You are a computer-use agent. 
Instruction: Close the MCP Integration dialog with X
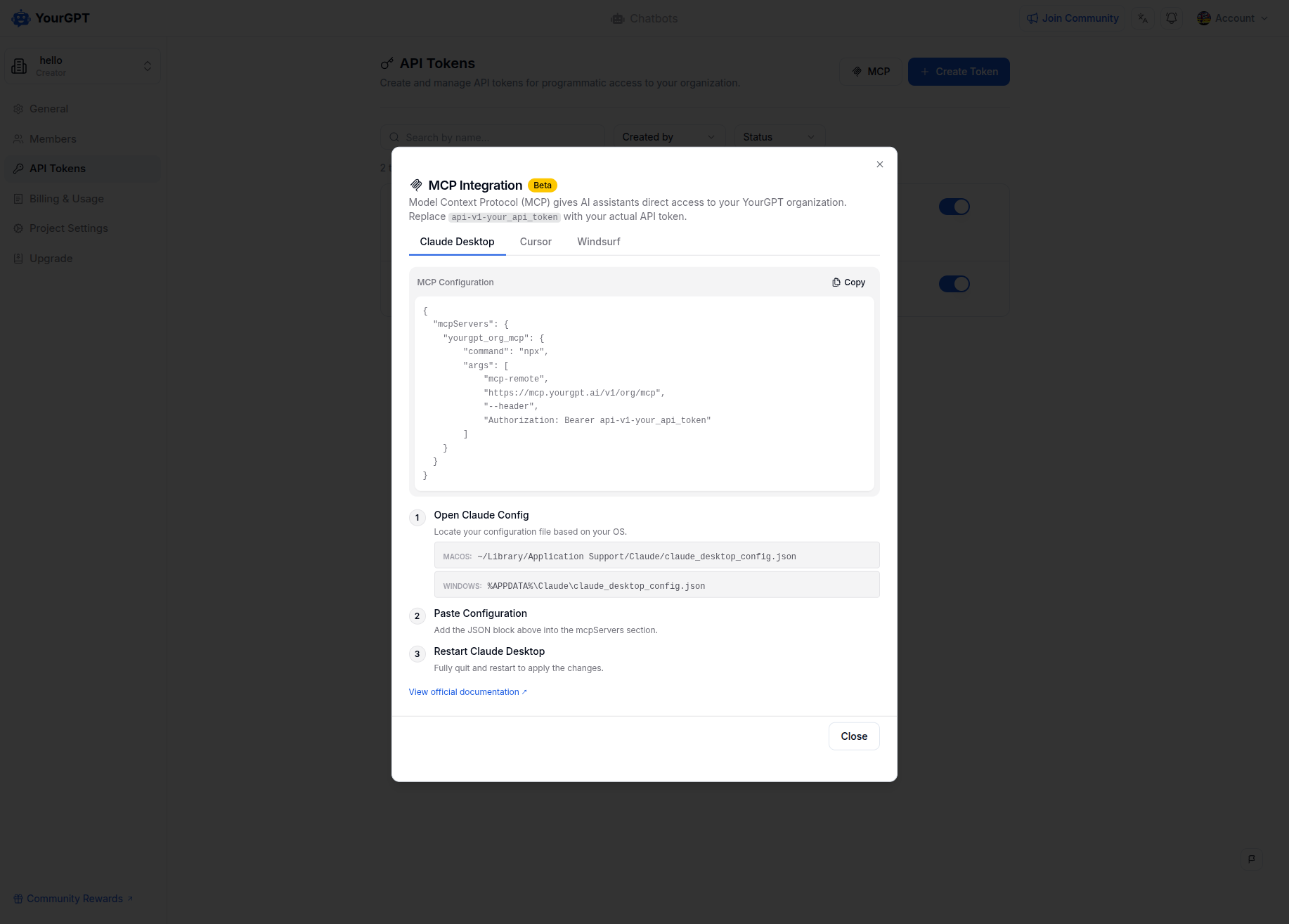[x=880, y=164]
